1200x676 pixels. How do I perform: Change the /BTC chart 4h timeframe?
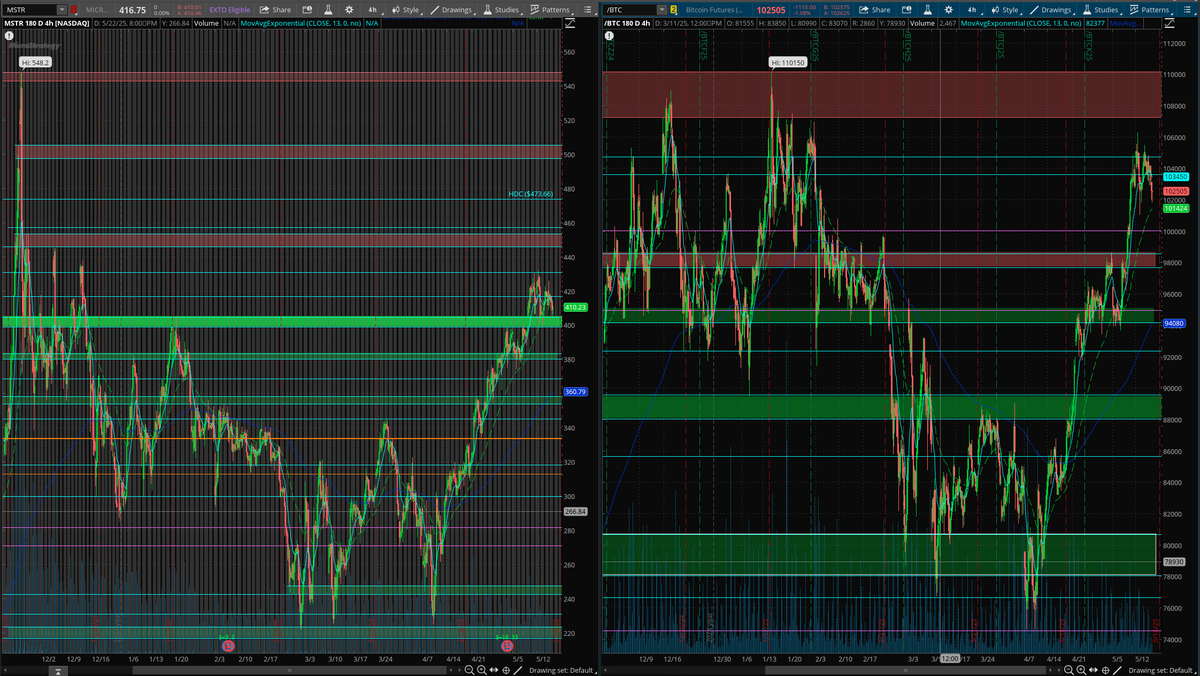click(x=974, y=10)
